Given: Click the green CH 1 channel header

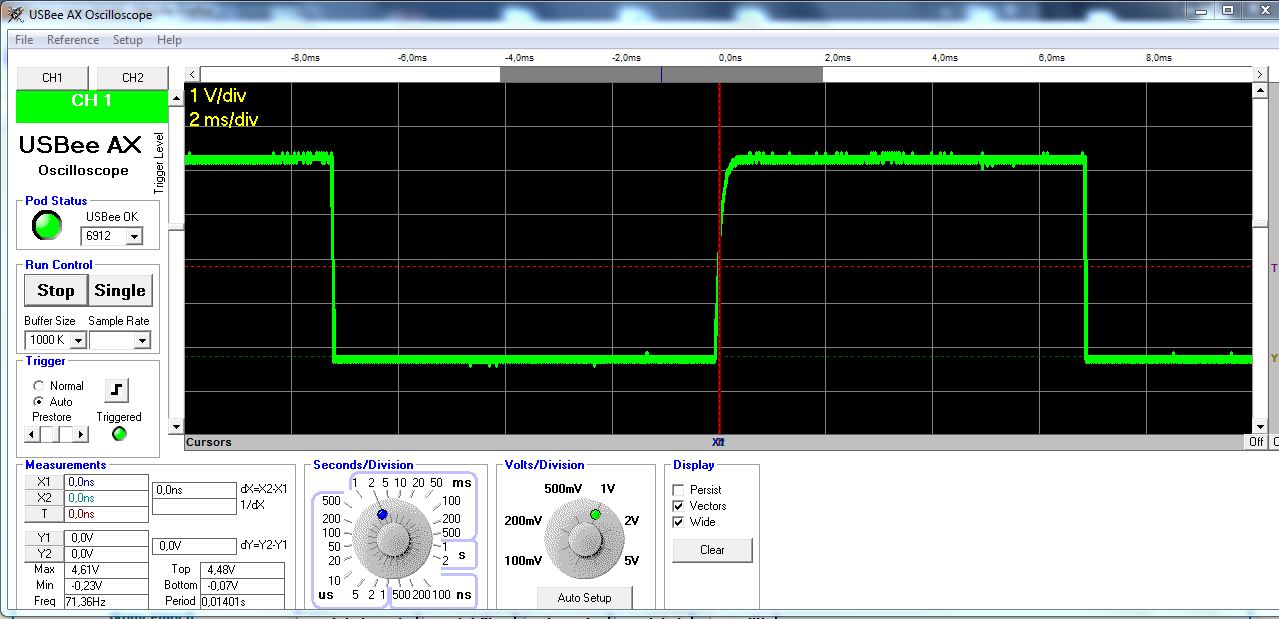Looking at the screenshot, I should pyautogui.click(x=92, y=106).
